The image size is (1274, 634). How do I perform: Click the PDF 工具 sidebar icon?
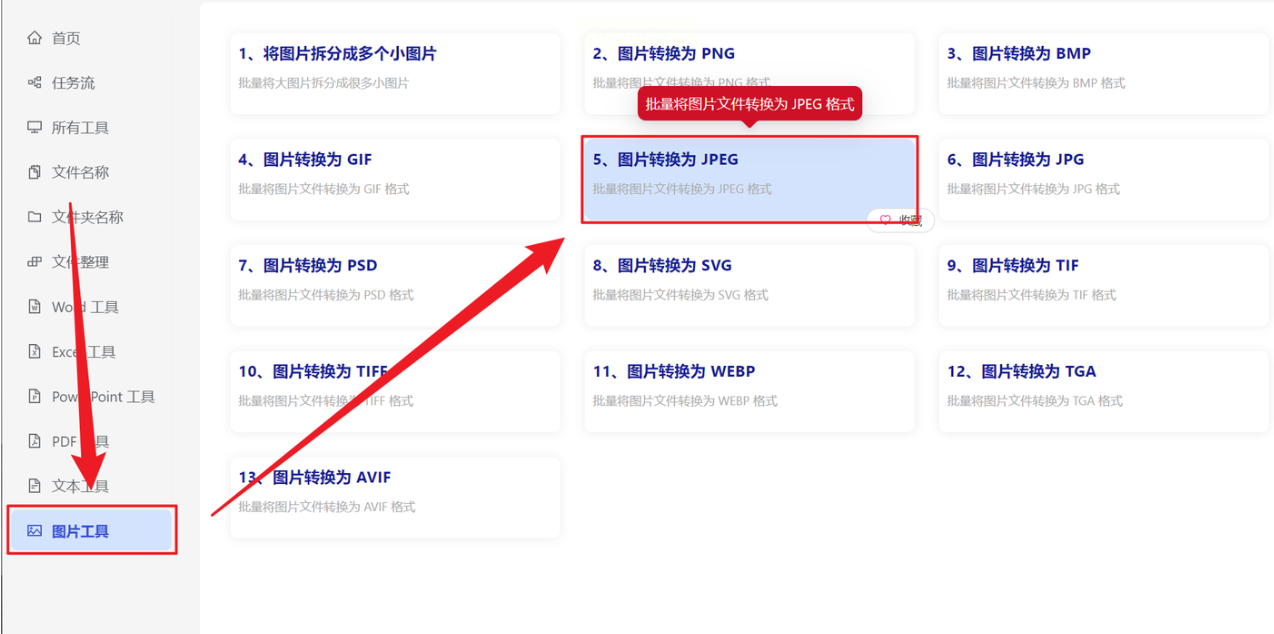[x=35, y=441]
